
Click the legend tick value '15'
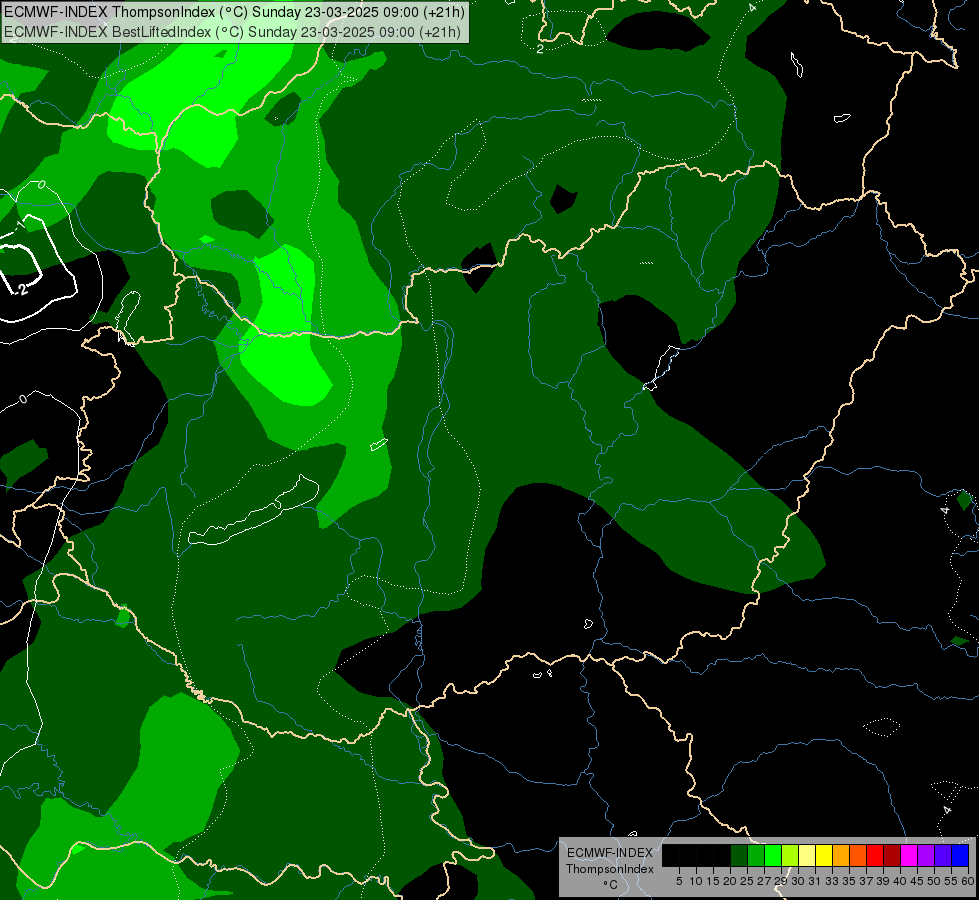click(713, 881)
